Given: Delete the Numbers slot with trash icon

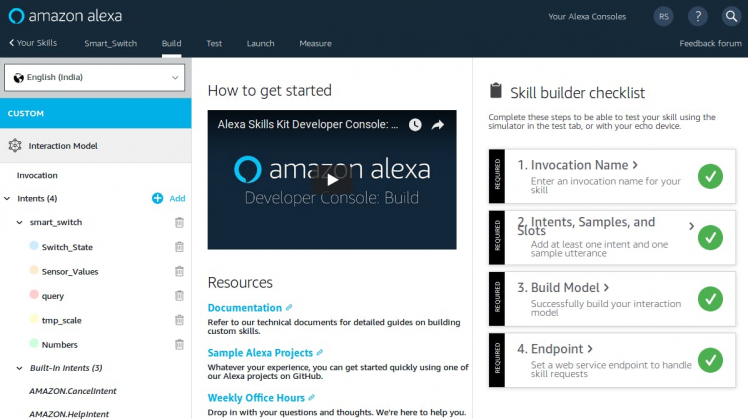Looking at the screenshot, I should [x=179, y=344].
